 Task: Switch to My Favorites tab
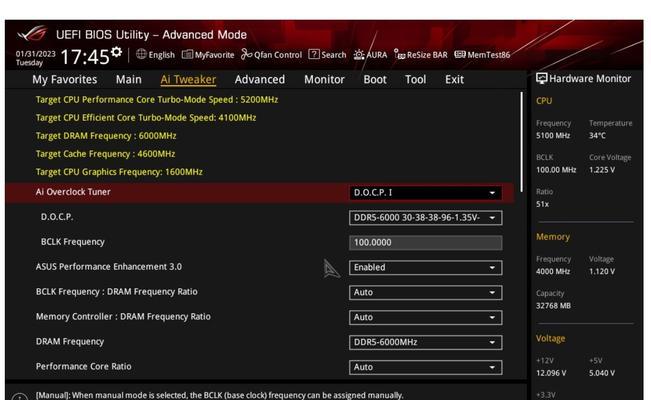pyautogui.click(x=64, y=79)
